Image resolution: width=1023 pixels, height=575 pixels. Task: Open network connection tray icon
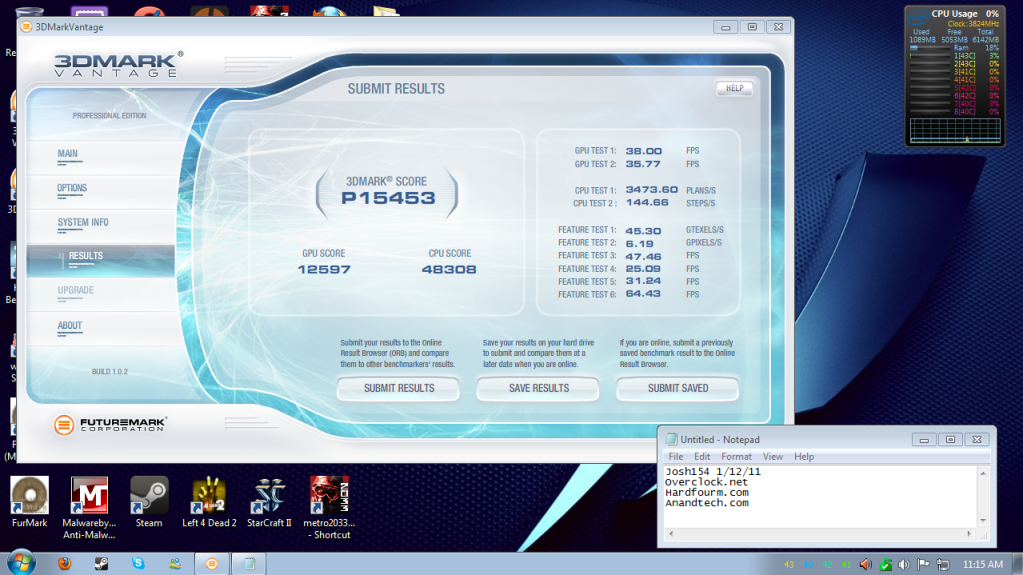(943, 564)
